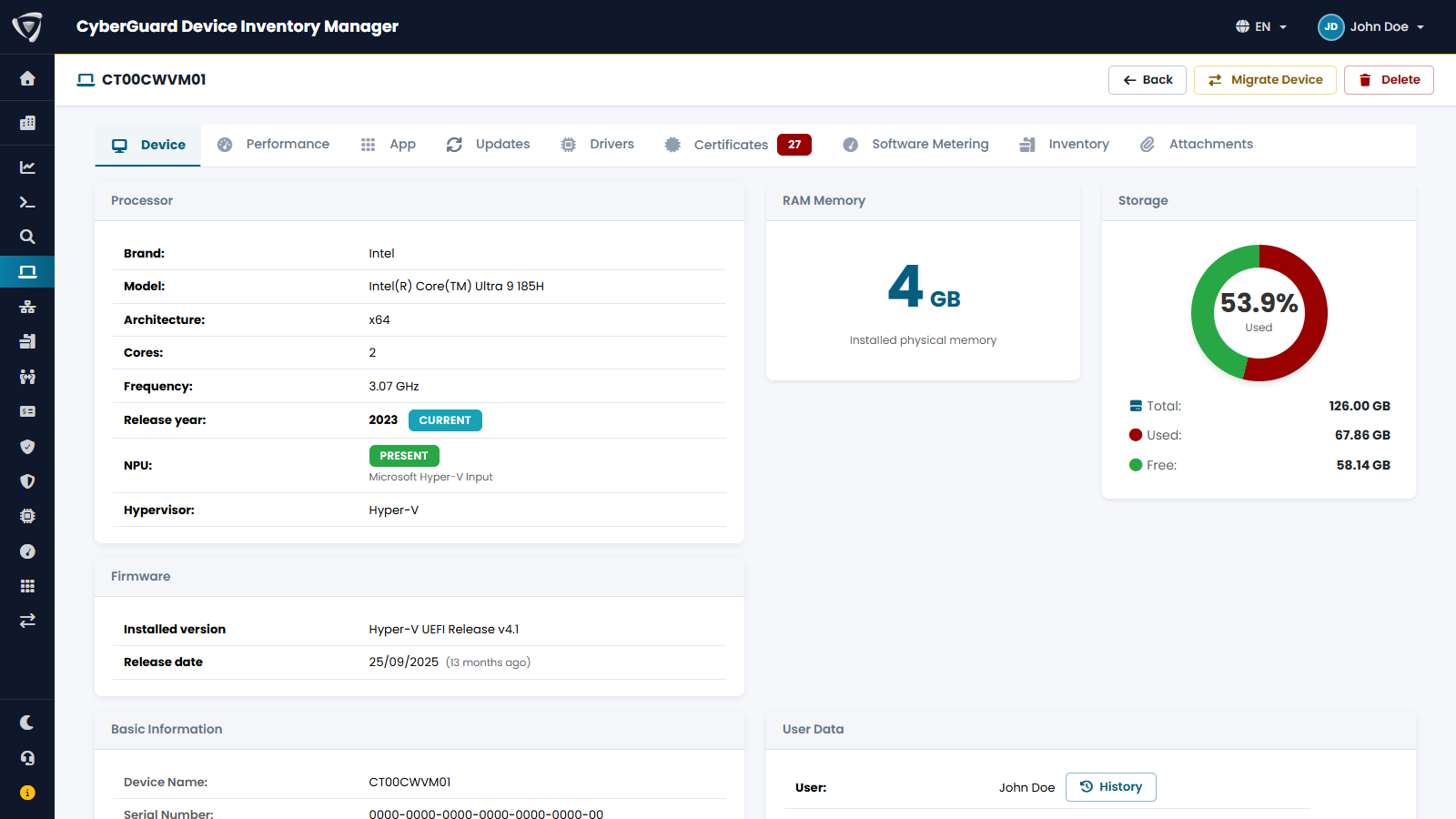Open the John Doe user menu
This screenshot has width=1456, height=819.
(1371, 26)
